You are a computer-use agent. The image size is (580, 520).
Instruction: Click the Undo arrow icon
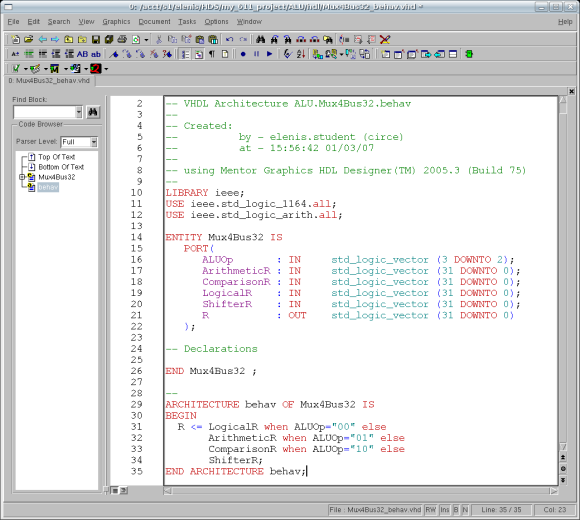(x=229, y=39)
